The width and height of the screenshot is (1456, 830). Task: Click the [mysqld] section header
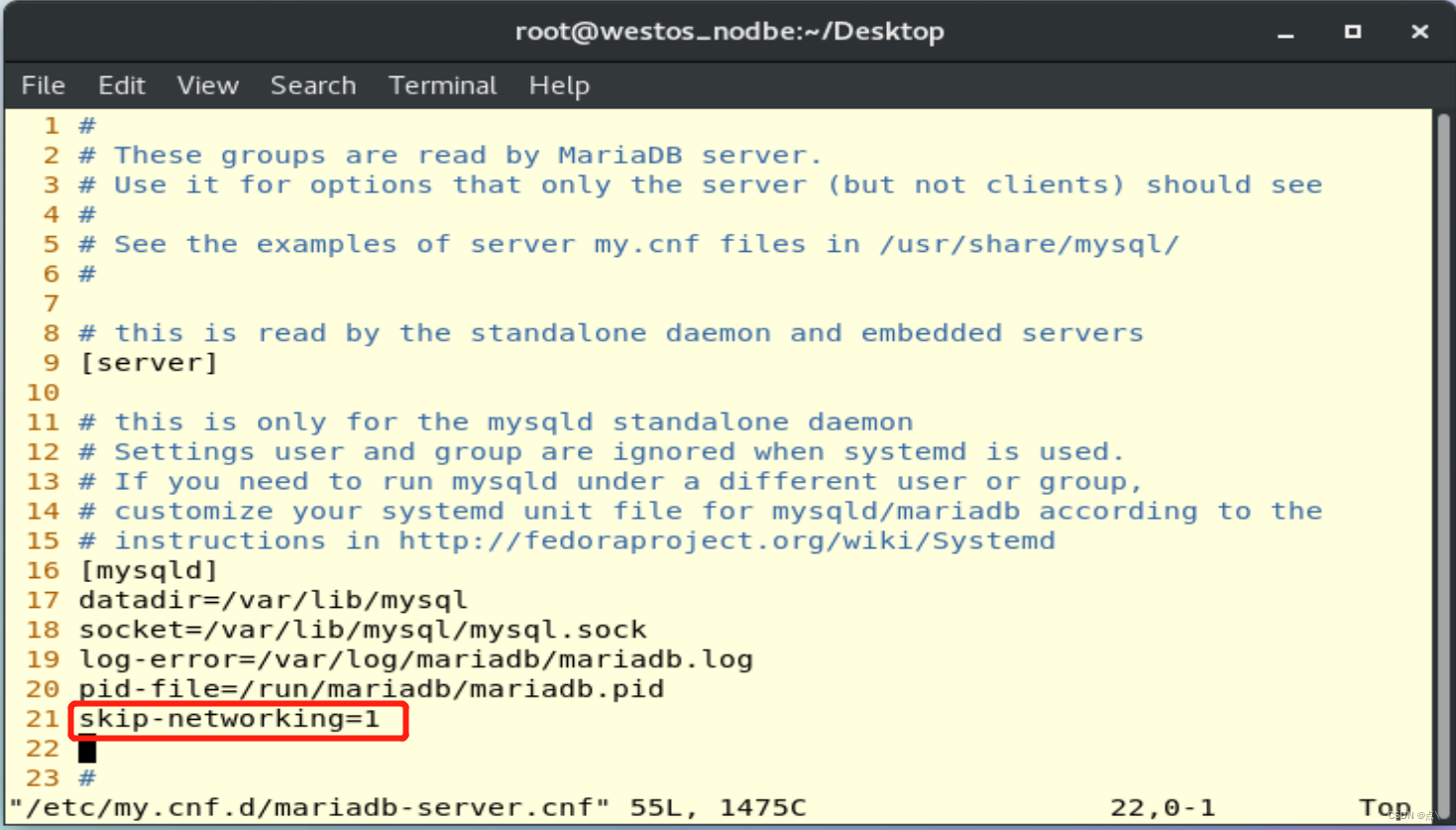point(149,569)
